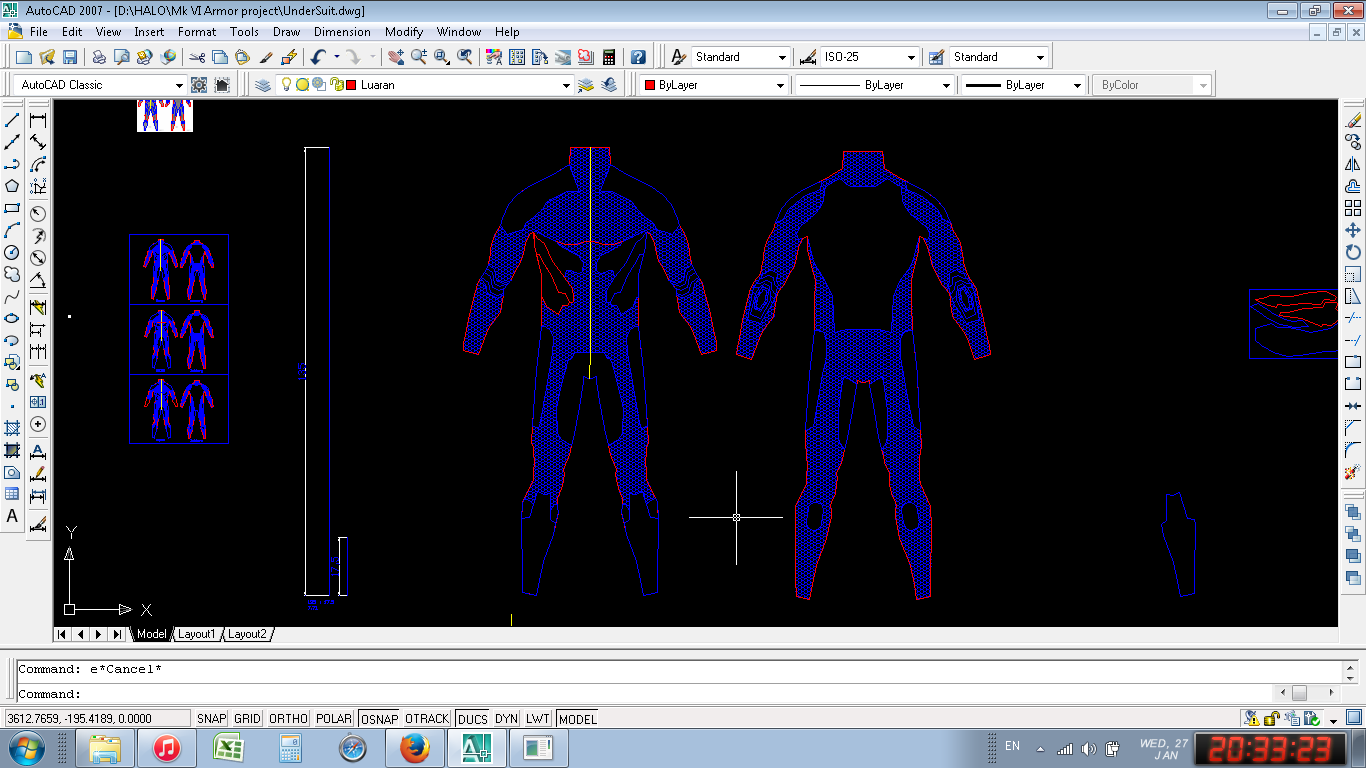Open the linetype control dropdown
This screenshot has height=768, width=1366.
(x=875, y=85)
